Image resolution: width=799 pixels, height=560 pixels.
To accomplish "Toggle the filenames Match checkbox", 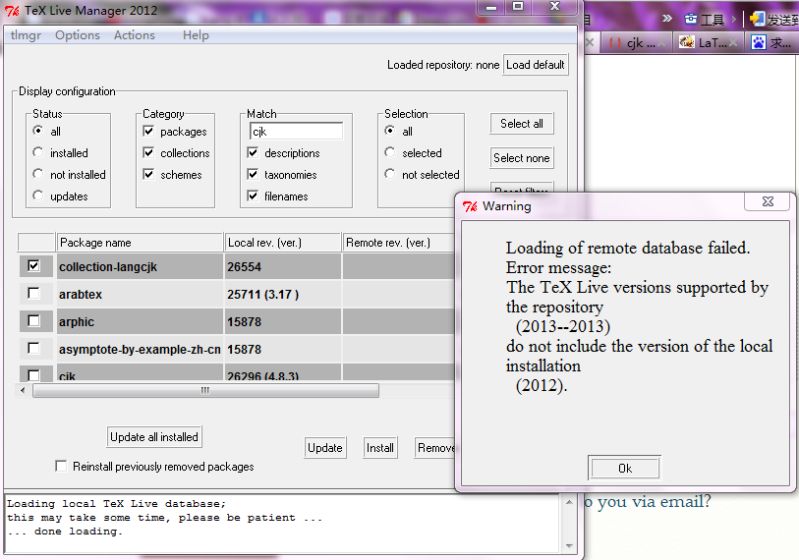I will (x=252, y=196).
